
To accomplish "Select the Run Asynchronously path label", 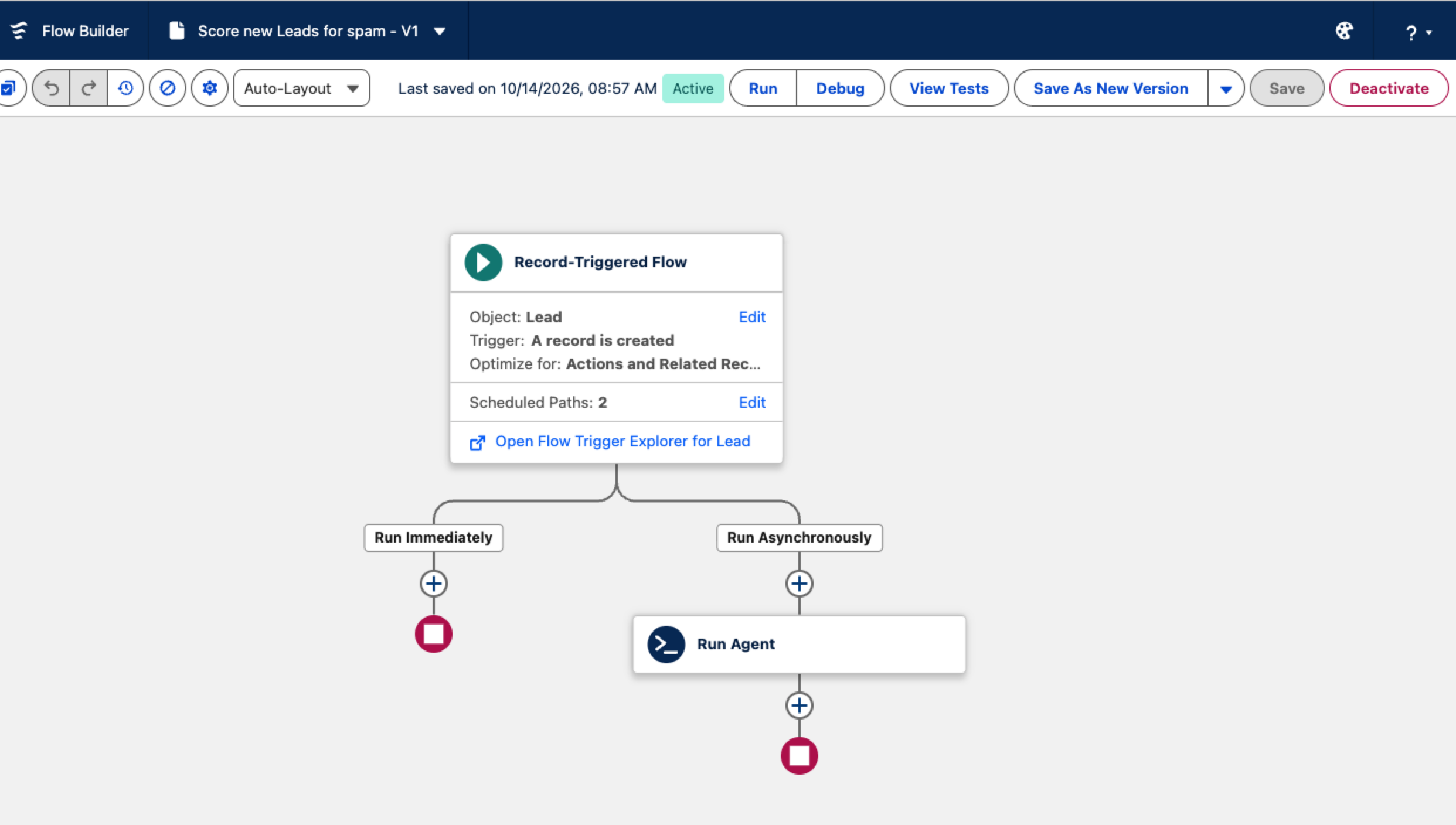I will click(799, 537).
